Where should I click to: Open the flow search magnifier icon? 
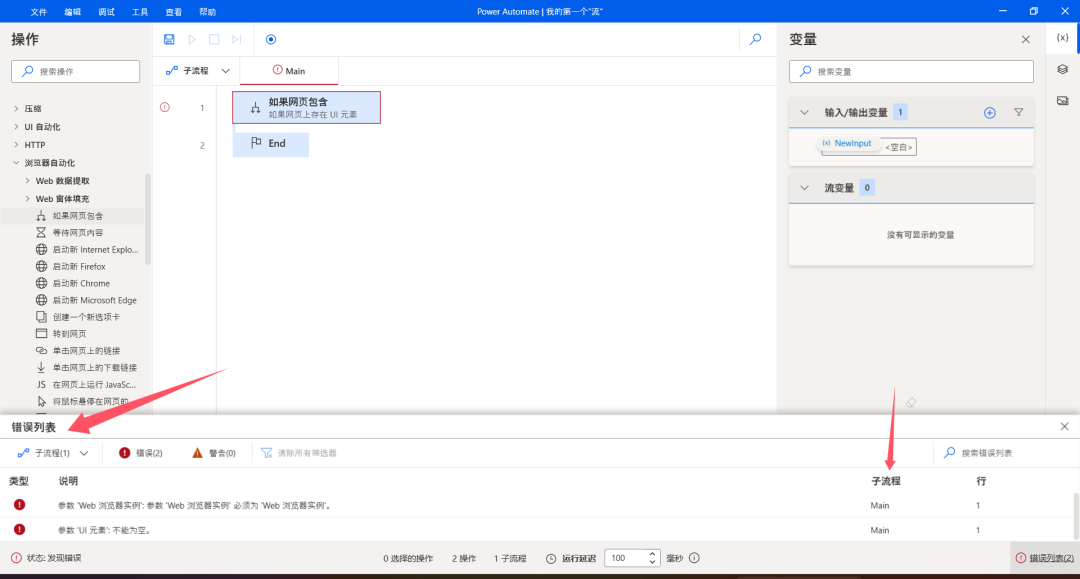[x=756, y=39]
